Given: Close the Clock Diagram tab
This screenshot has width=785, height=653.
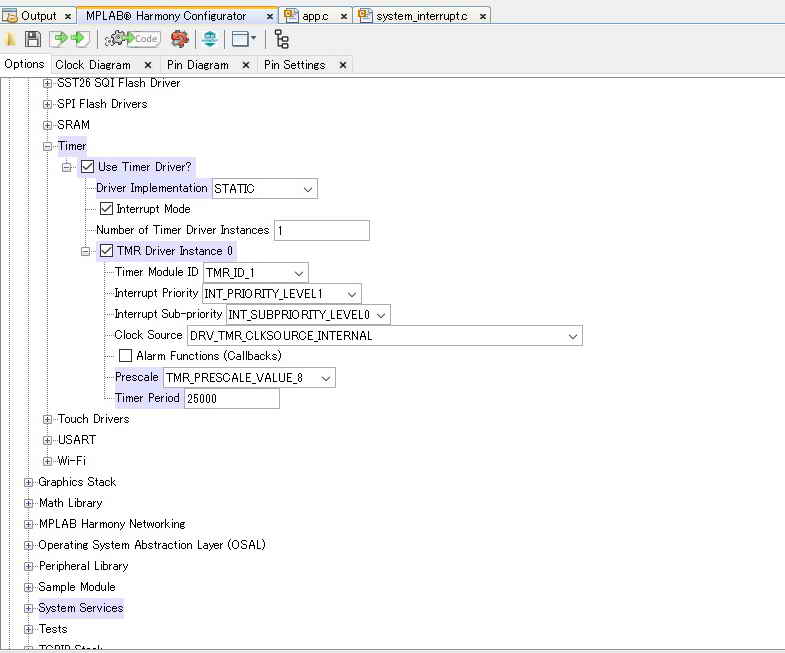Looking at the screenshot, I should pyautogui.click(x=148, y=65).
